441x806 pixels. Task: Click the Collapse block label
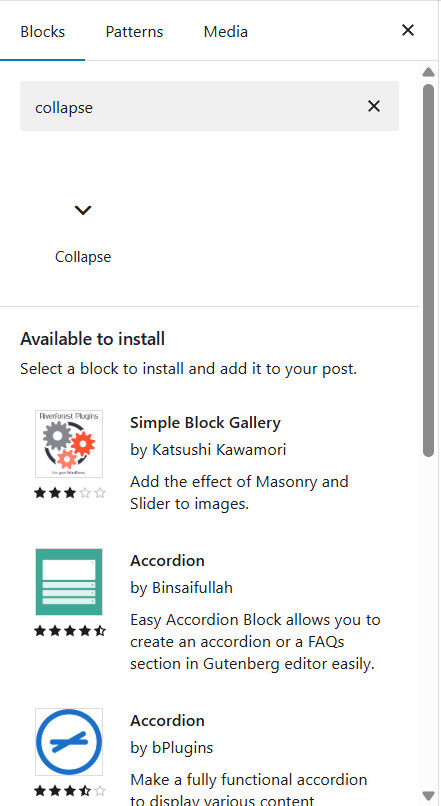pyautogui.click(x=83, y=257)
